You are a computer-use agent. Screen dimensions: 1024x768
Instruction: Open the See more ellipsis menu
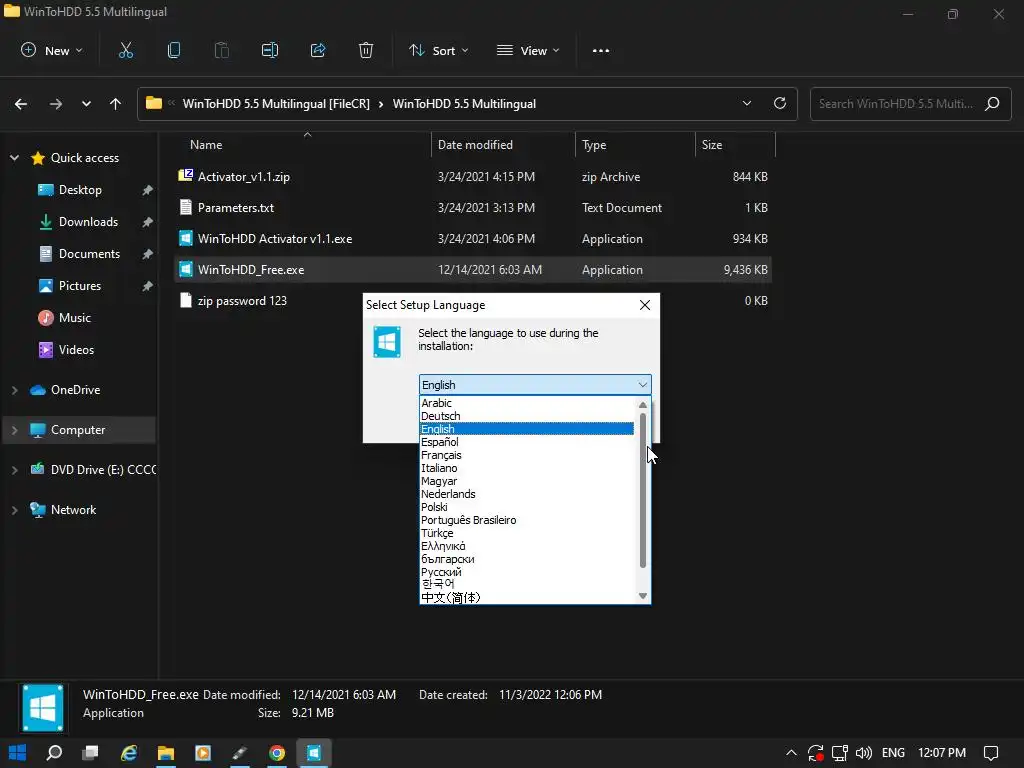(601, 50)
